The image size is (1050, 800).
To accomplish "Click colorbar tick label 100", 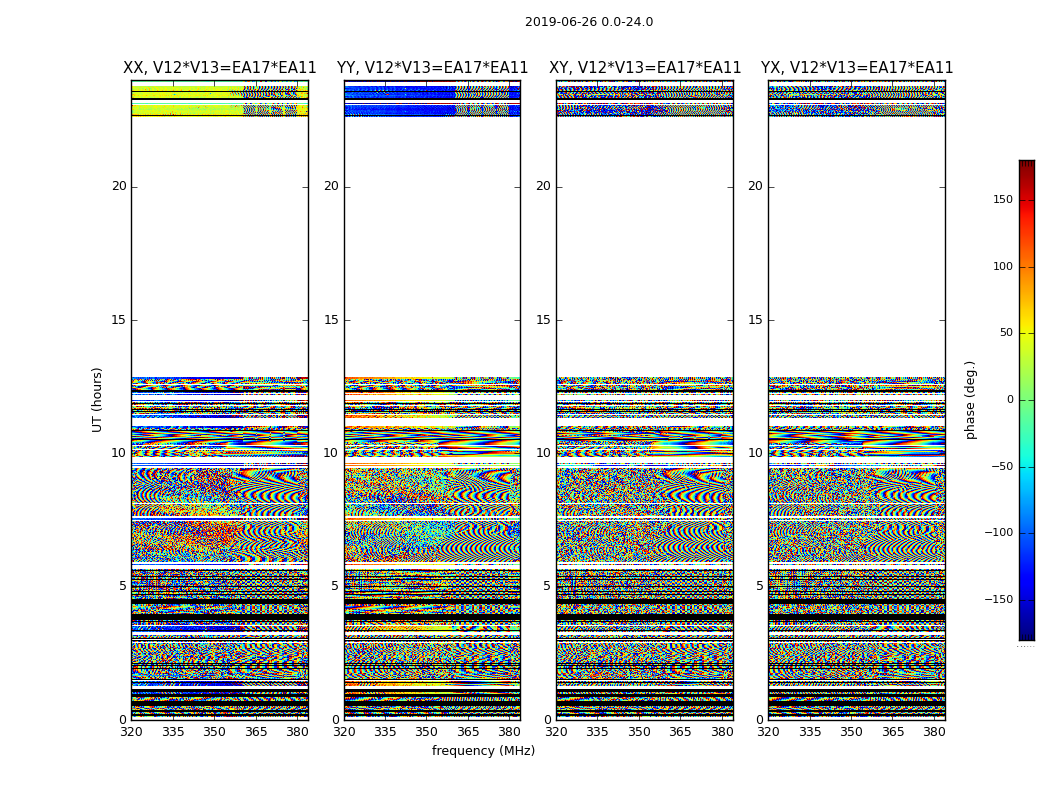I will coord(1002,266).
